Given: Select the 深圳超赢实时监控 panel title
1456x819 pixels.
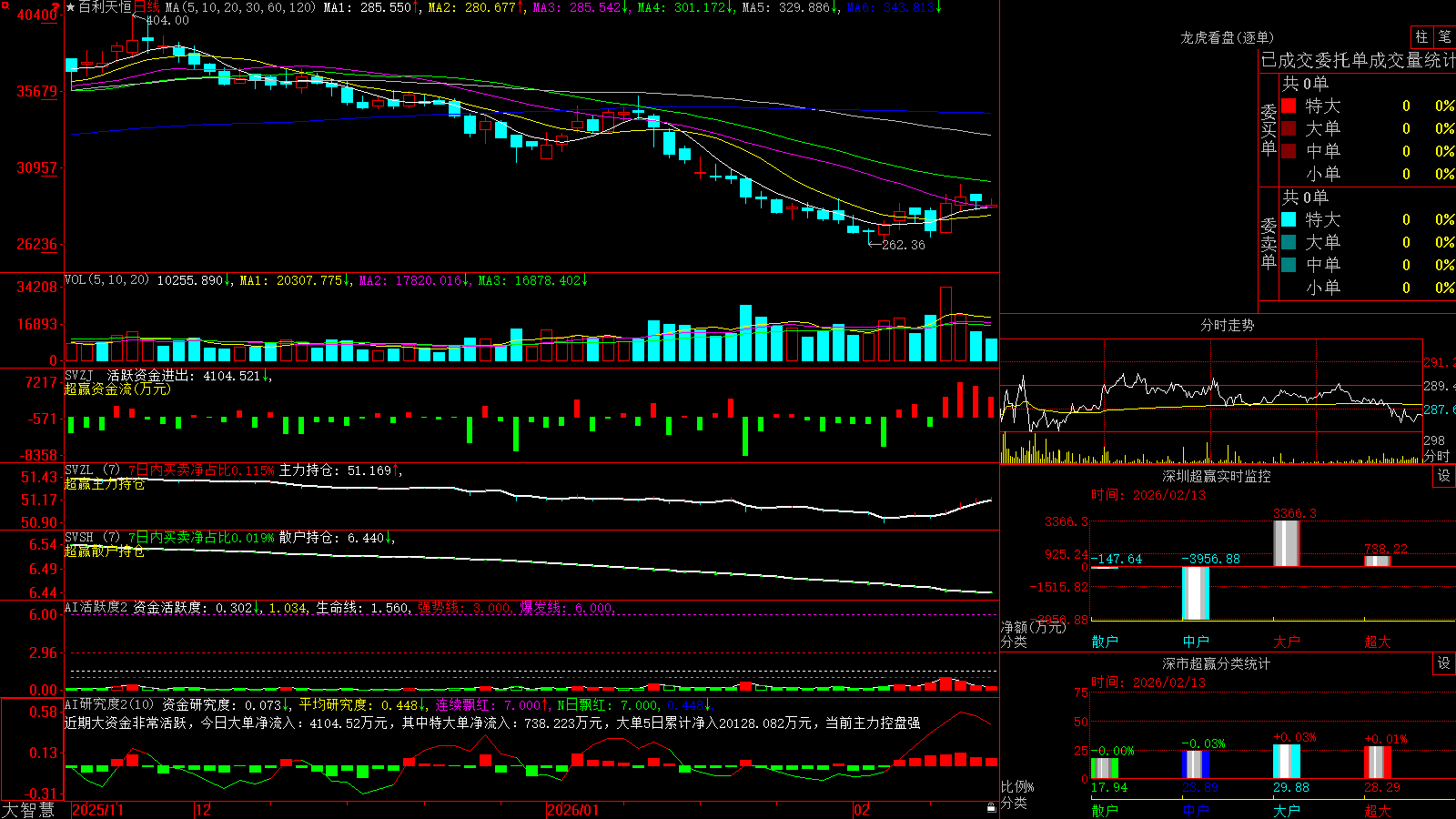Looking at the screenshot, I should tap(1216, 476).
